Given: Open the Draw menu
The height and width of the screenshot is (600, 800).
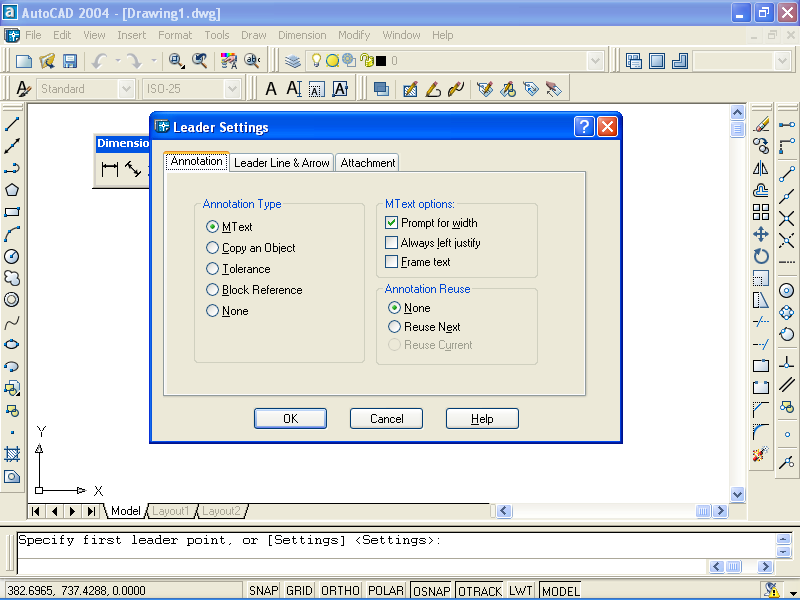Looking at the screenshot, I should [254, 35].
